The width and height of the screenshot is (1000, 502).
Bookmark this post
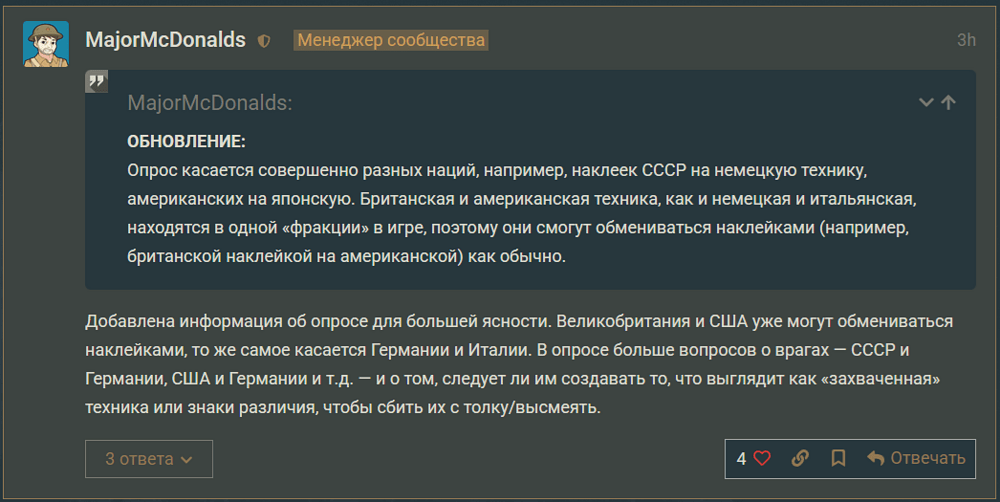(x=838, y=458)
